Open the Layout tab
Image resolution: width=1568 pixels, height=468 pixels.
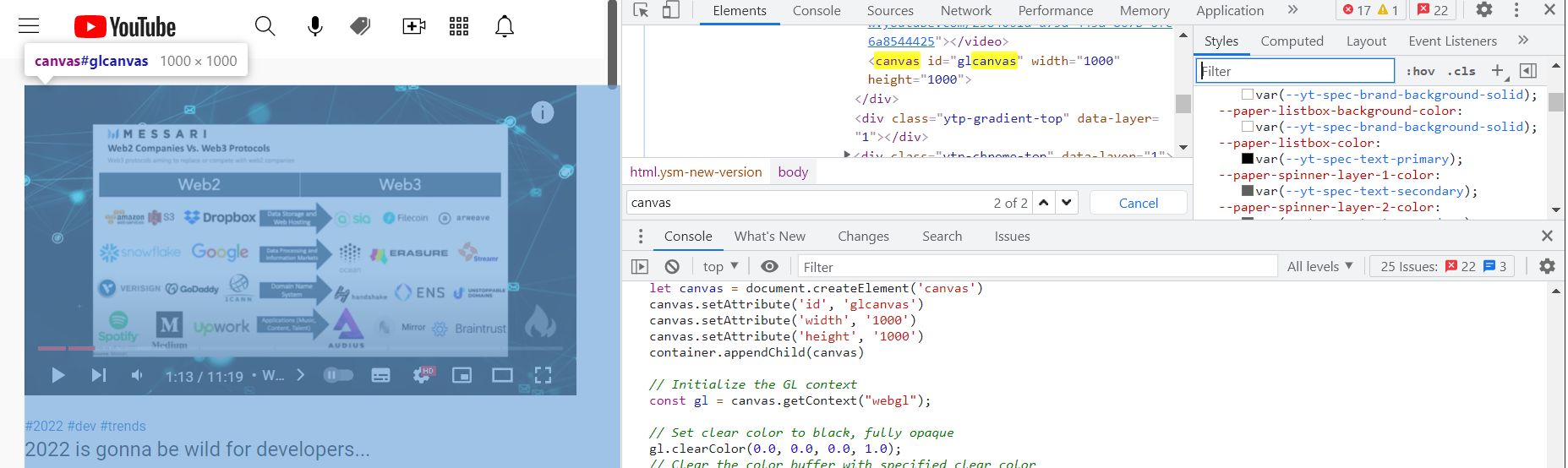tap(1366, 41)
